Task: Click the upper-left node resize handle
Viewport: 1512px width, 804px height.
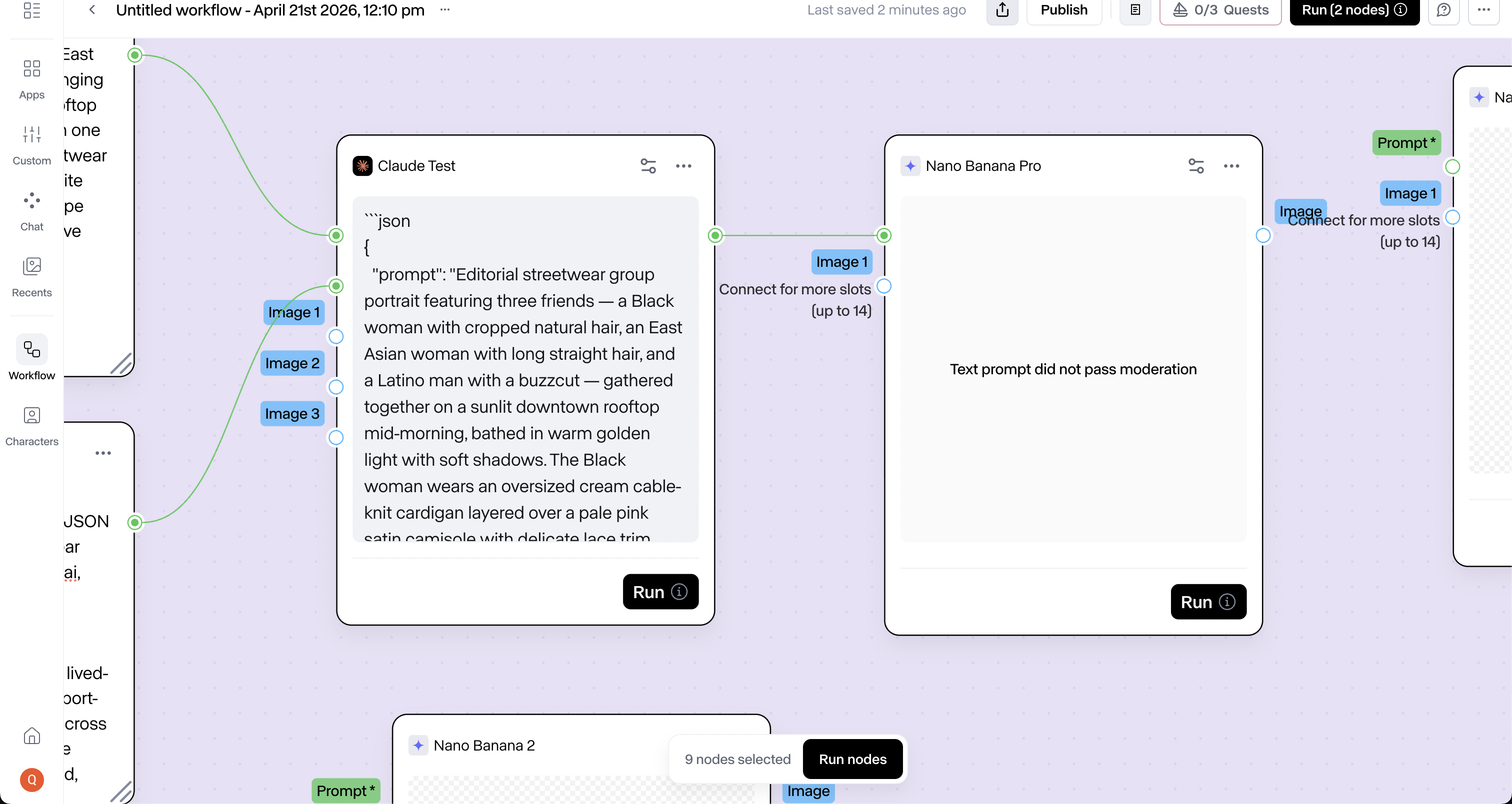Action: 121,364
